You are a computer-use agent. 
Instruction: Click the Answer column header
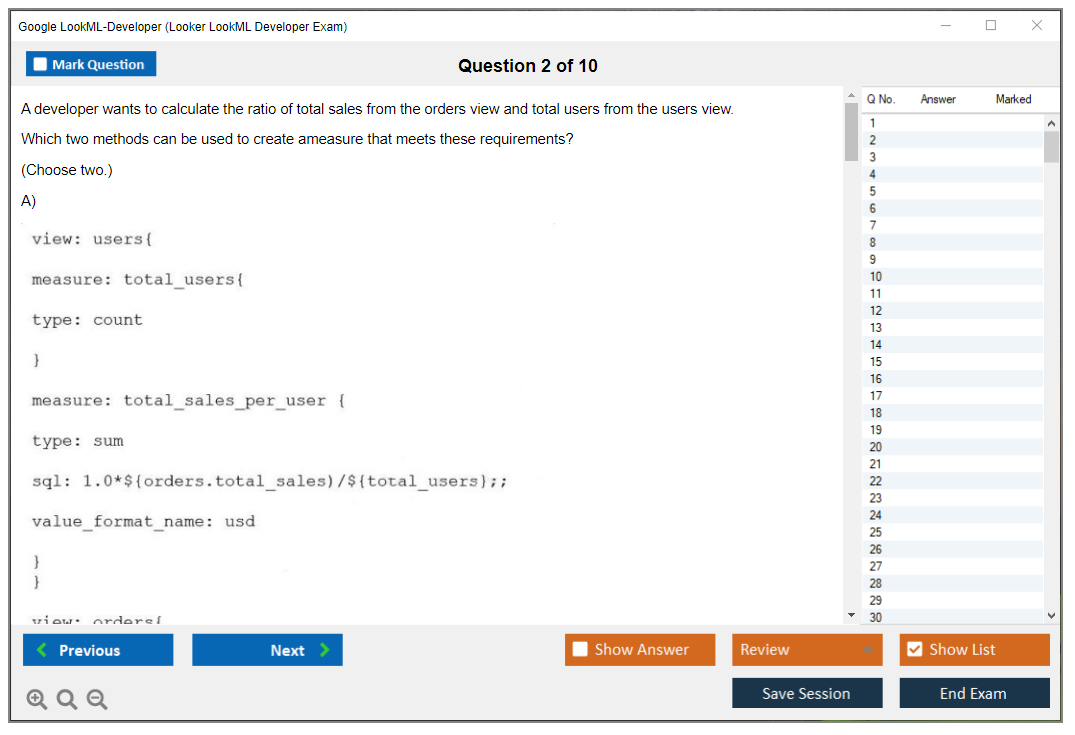coord(938,99)
